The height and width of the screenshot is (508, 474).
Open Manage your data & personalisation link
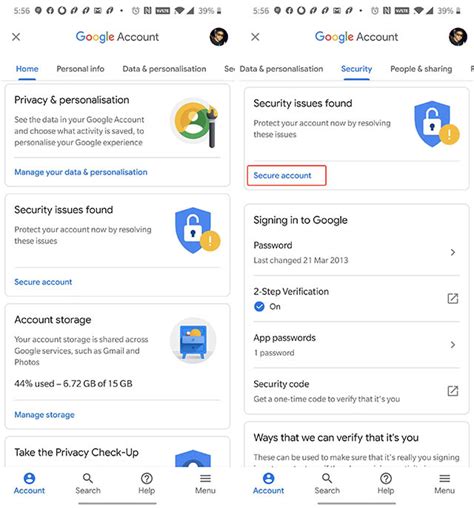point(81,172)
